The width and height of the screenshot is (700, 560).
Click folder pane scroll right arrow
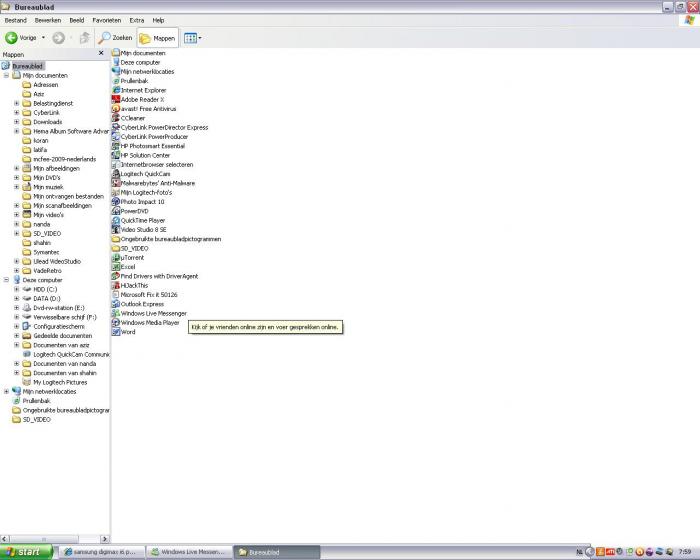[105, 539]
